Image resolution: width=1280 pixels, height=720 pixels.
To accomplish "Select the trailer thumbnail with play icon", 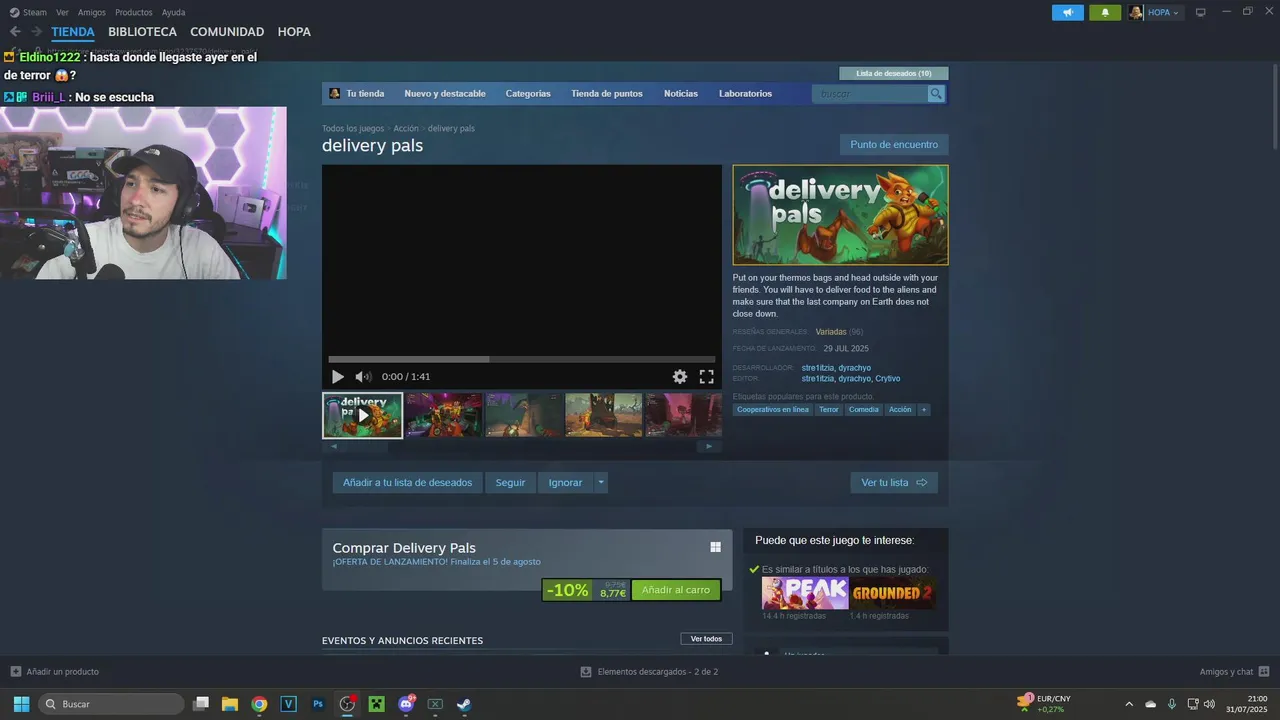I will point(363,415).
